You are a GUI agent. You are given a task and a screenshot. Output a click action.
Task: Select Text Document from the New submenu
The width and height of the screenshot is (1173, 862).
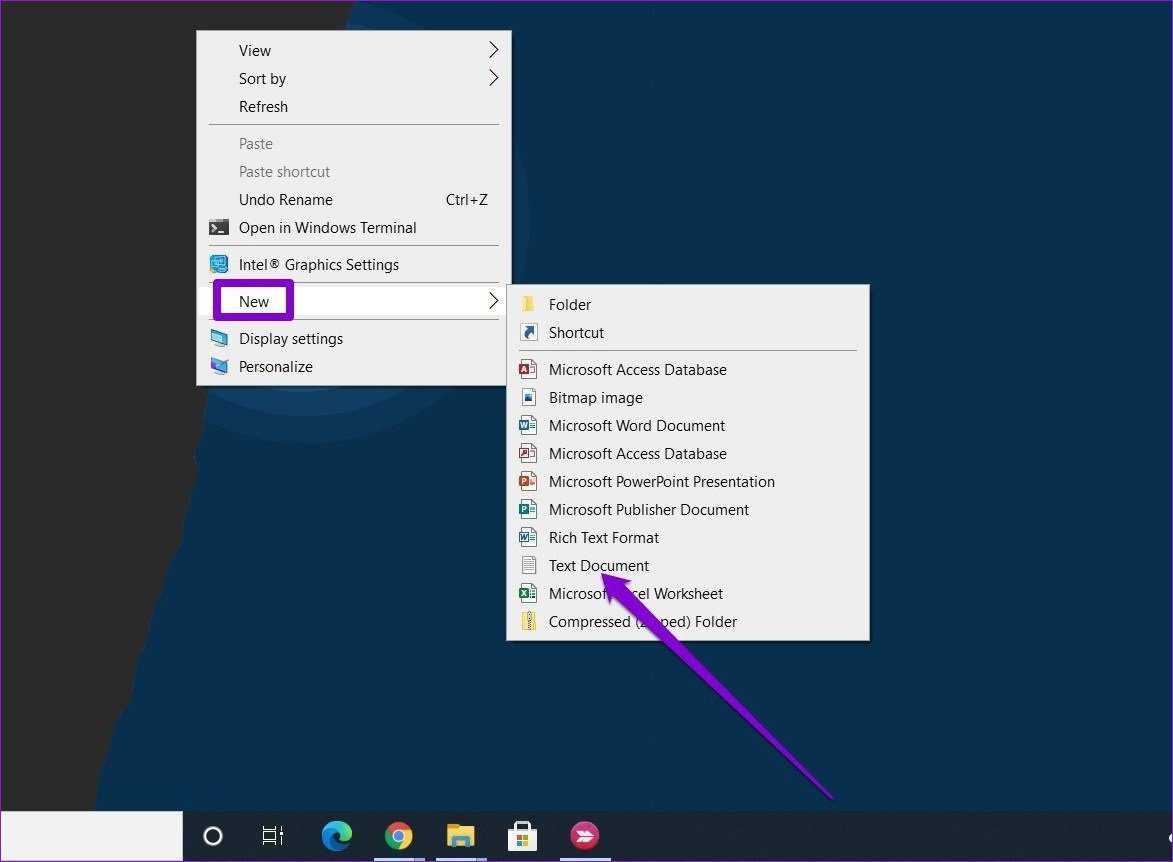598,566
